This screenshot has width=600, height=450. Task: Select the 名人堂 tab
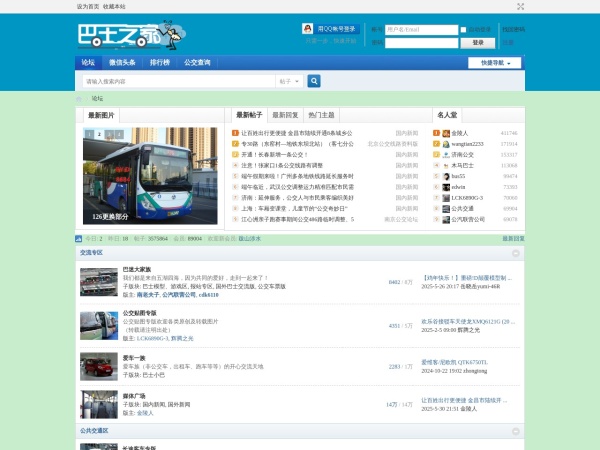(447, 115)
